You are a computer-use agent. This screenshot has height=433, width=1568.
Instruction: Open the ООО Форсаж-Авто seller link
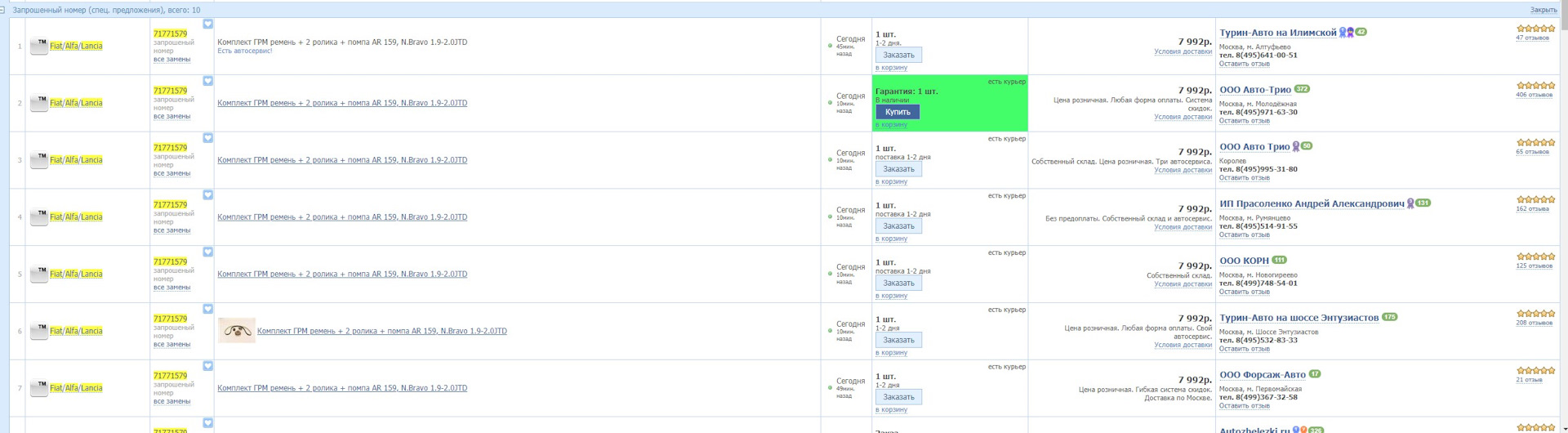pyautogui.click(x=1262, y=375)
